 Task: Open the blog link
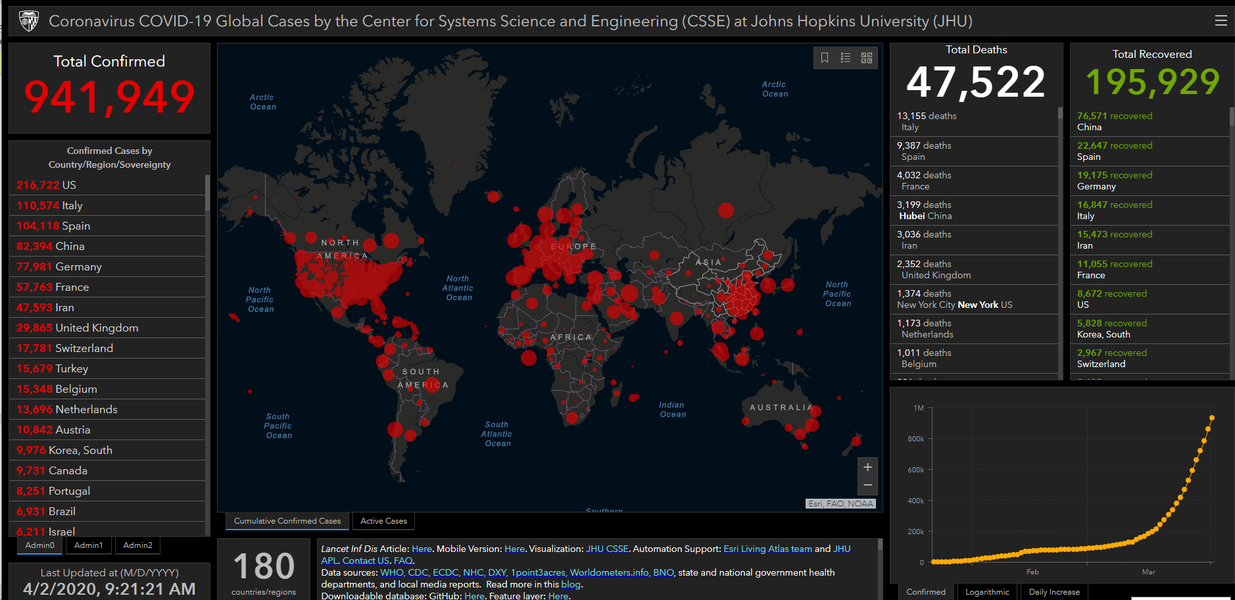(570, 585)
